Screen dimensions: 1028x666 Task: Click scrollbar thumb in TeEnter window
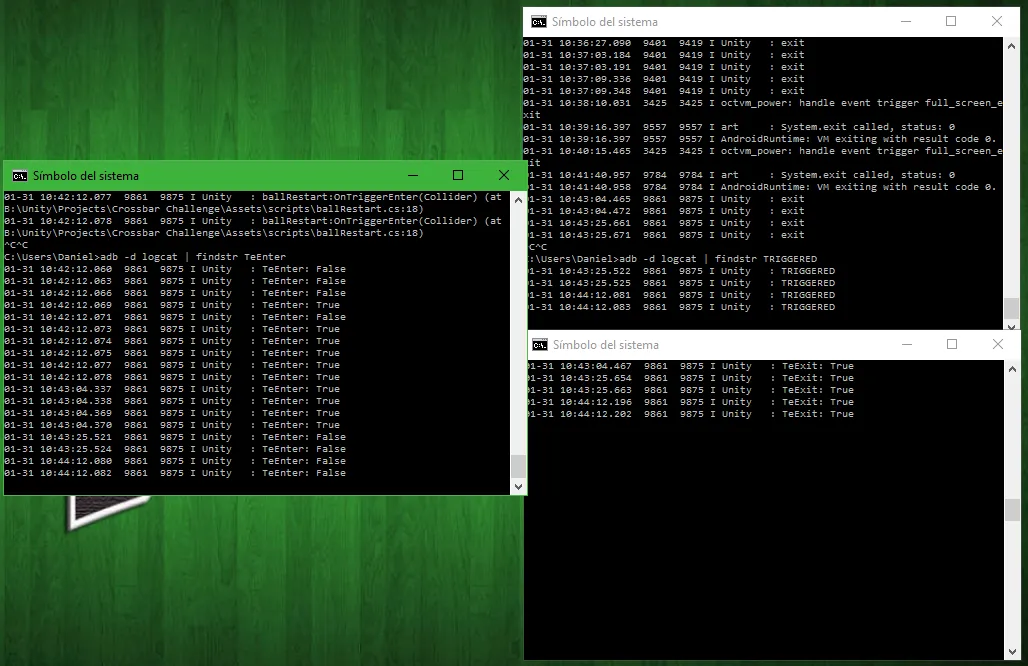pyautogui.click(x=519, y=467)
